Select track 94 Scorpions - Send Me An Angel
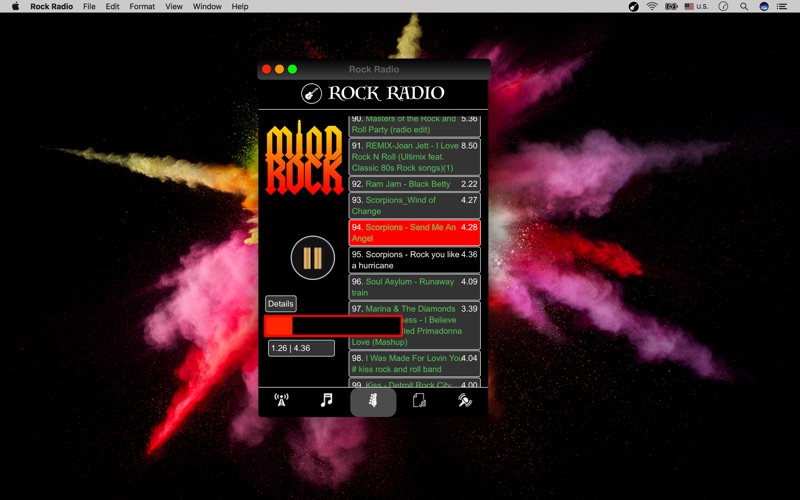The height and width of the screenshot is (500, 800). (414, 233)
